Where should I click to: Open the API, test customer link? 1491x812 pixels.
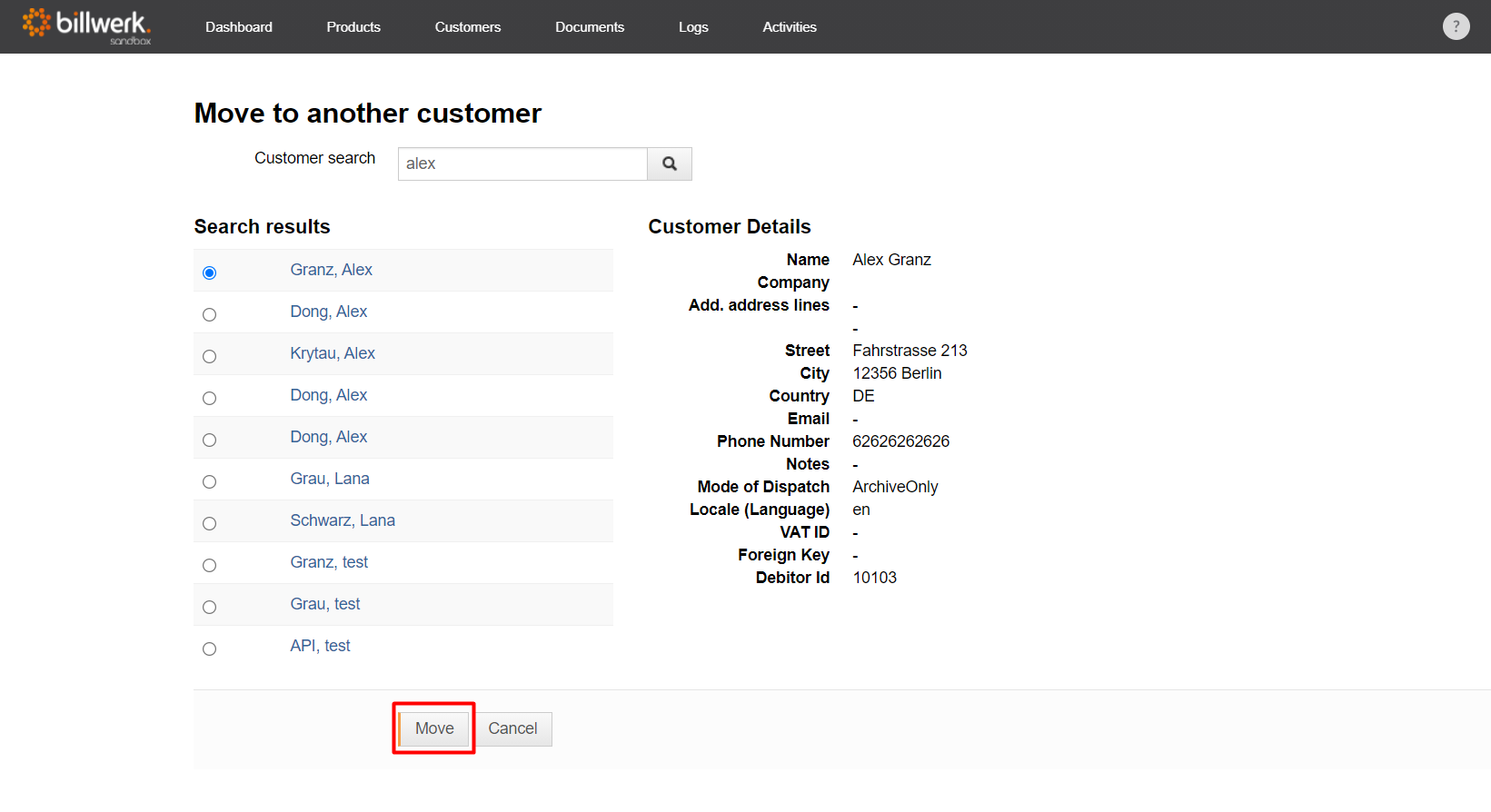tap(320, 646)
